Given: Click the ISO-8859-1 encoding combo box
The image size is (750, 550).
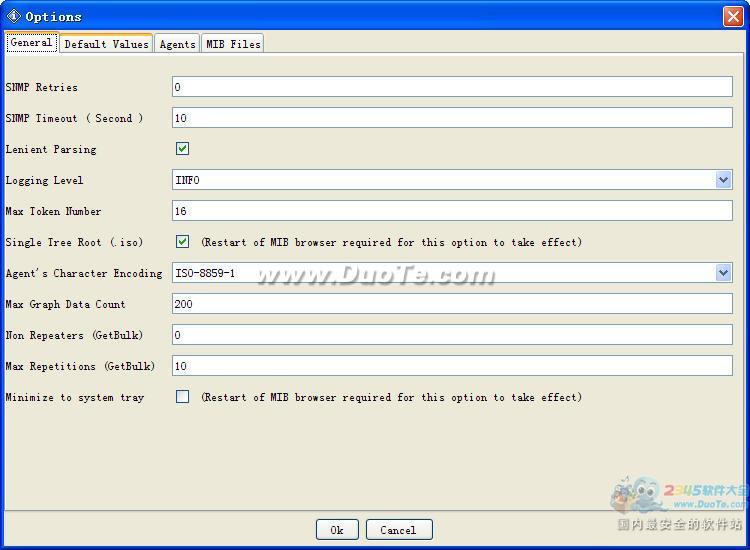Looking at the screenshot, I should coord(452,273).
